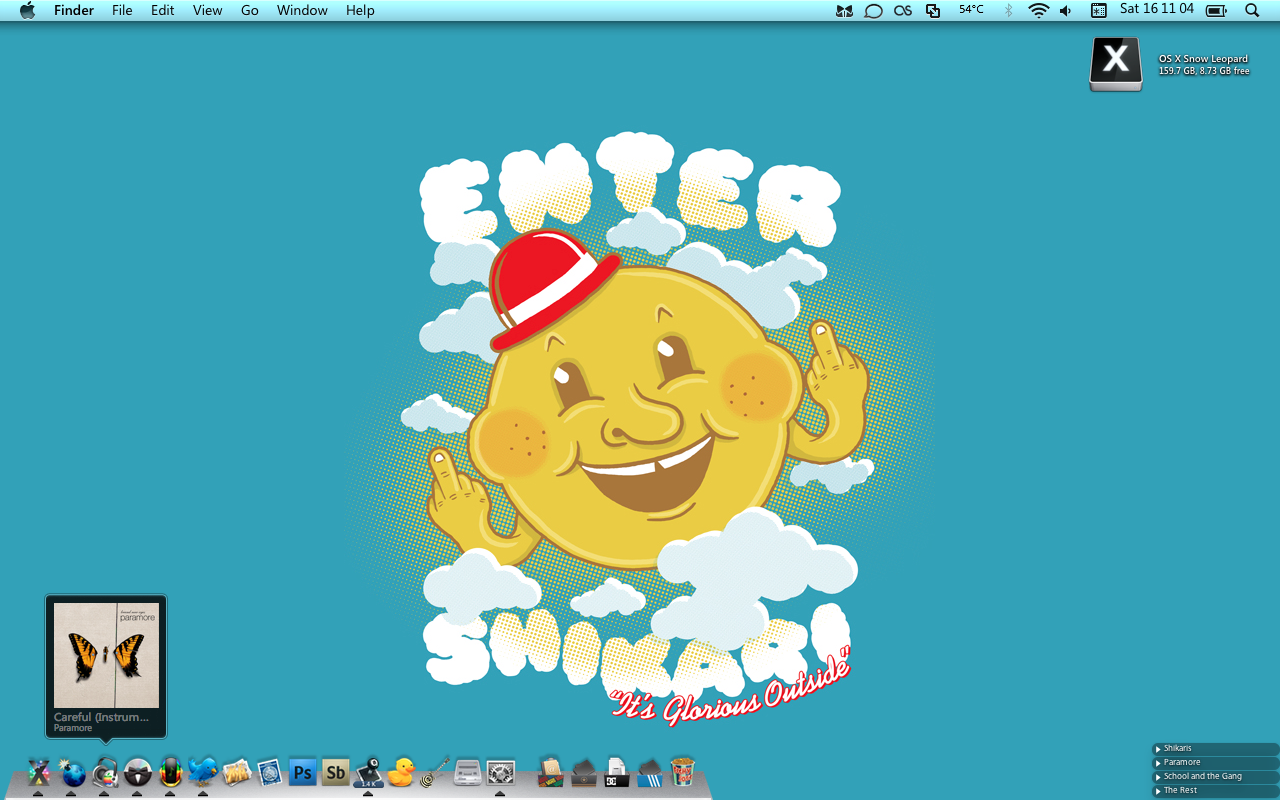Open the Mail stamp icon in Dock
The height and width of the screenshot is (800, 1280).
pos(269,772)
